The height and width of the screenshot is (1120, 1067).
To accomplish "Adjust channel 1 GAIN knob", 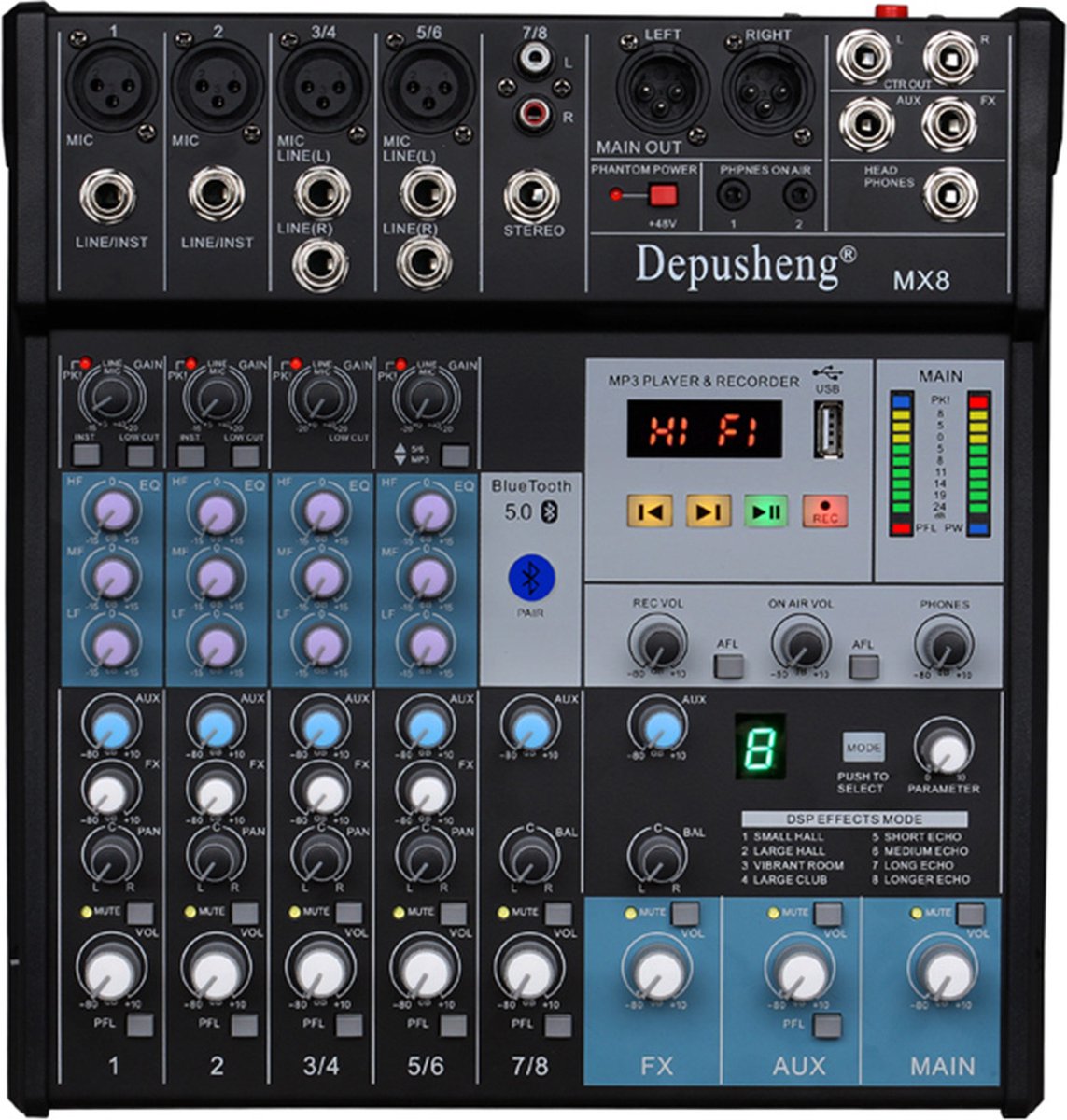I will click(x=111, y=397).
